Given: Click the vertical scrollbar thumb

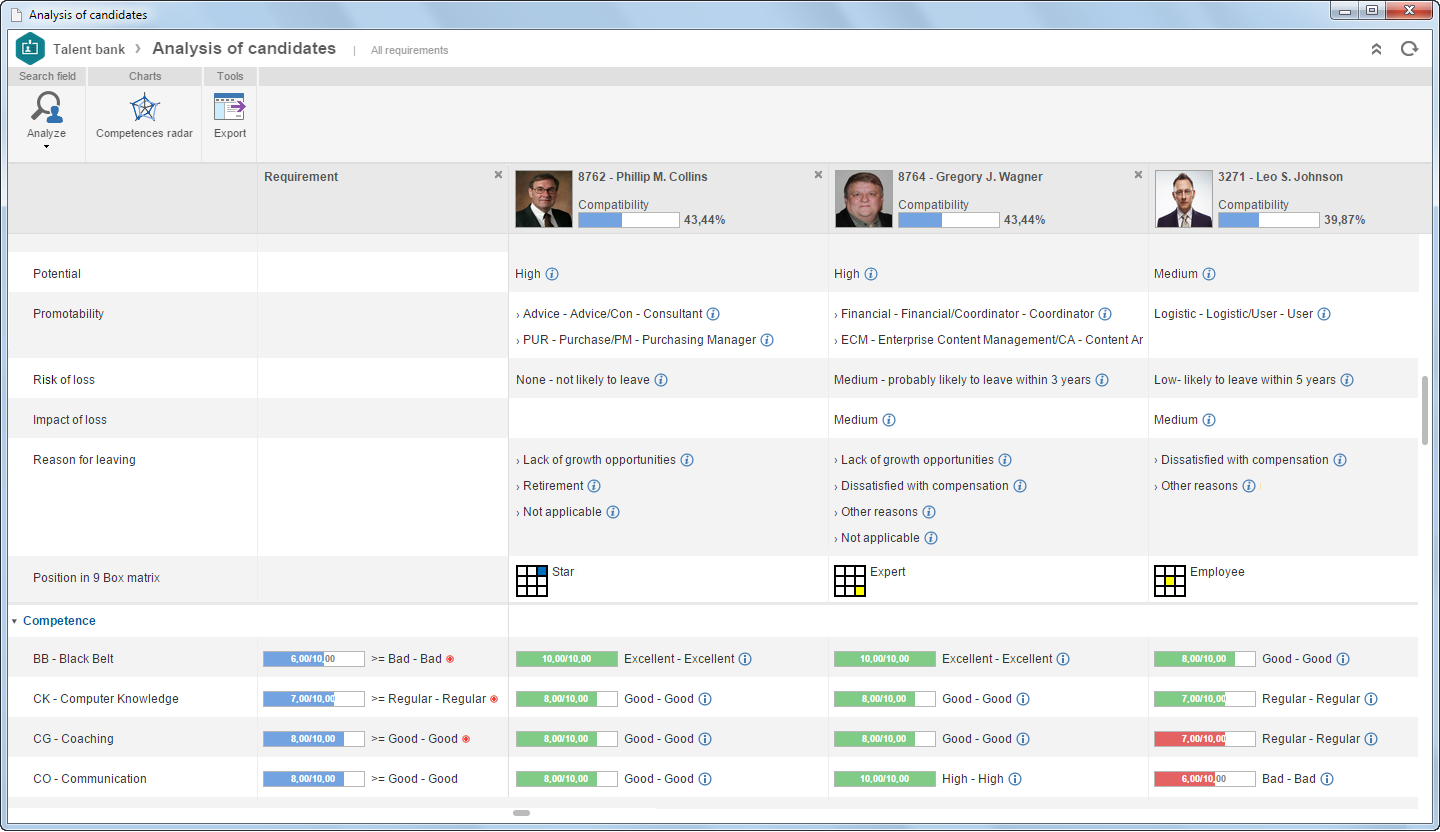Looking at the screenshot, I should coord(1425,410).
